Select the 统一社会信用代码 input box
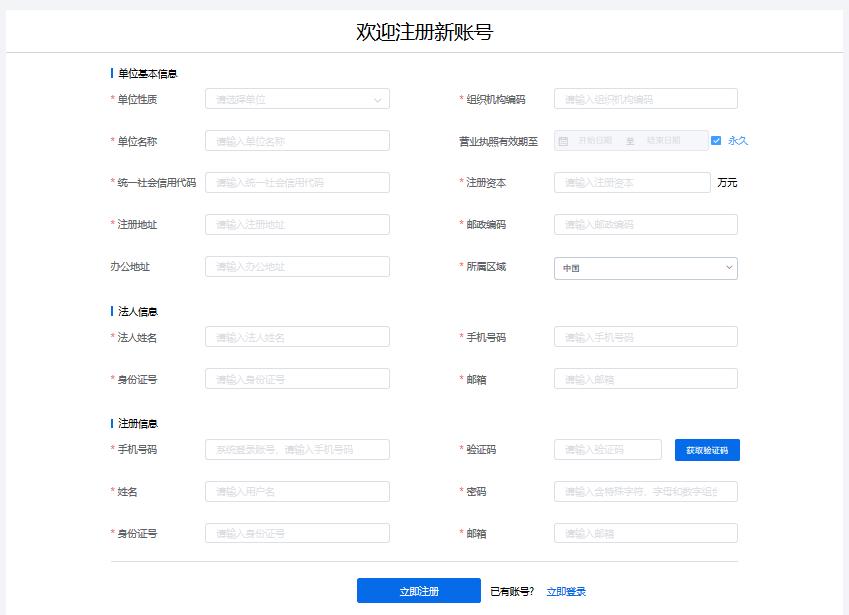849x615 pixels. tap(297, 182)
